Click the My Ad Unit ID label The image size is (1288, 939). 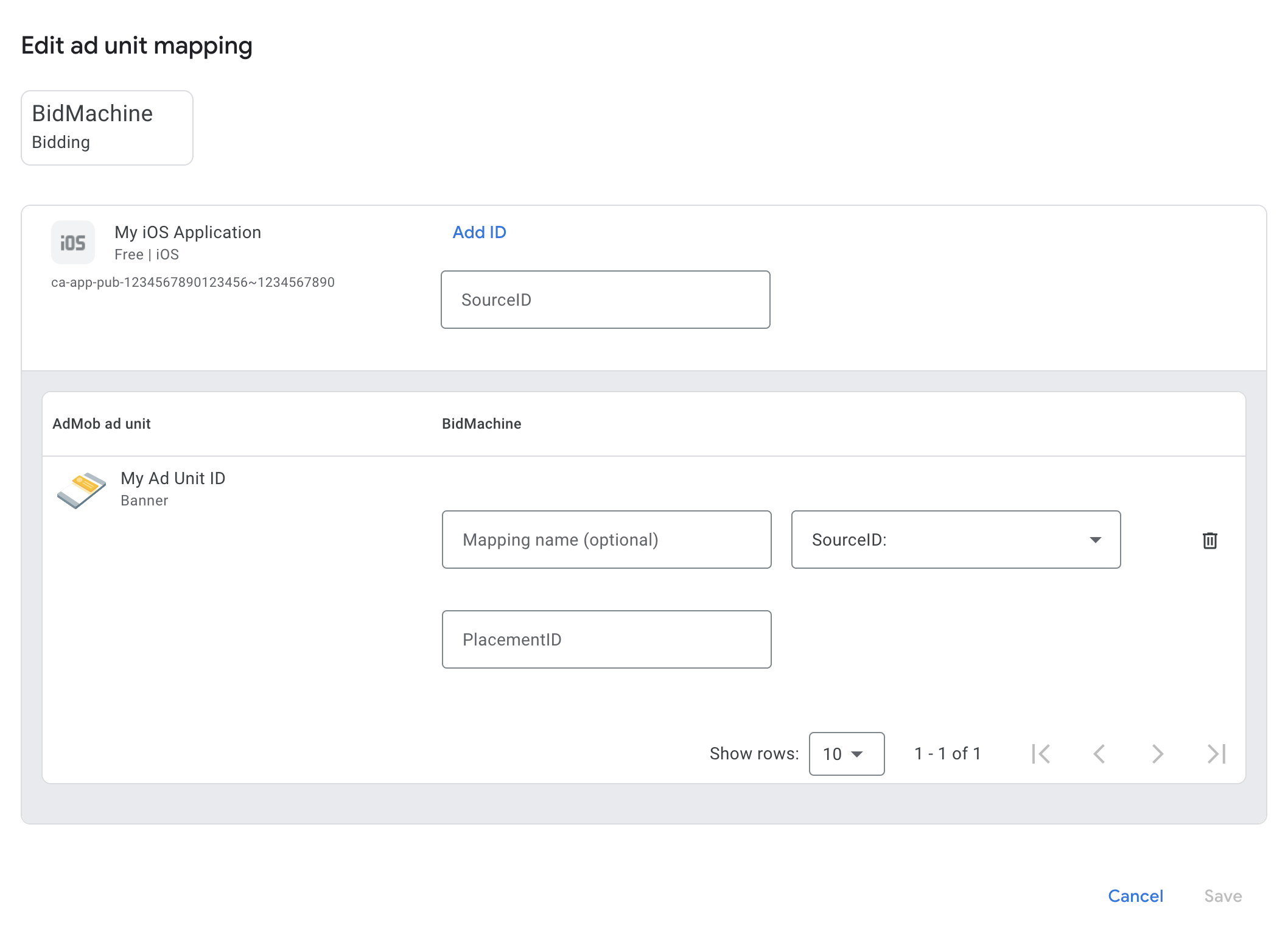173,478
